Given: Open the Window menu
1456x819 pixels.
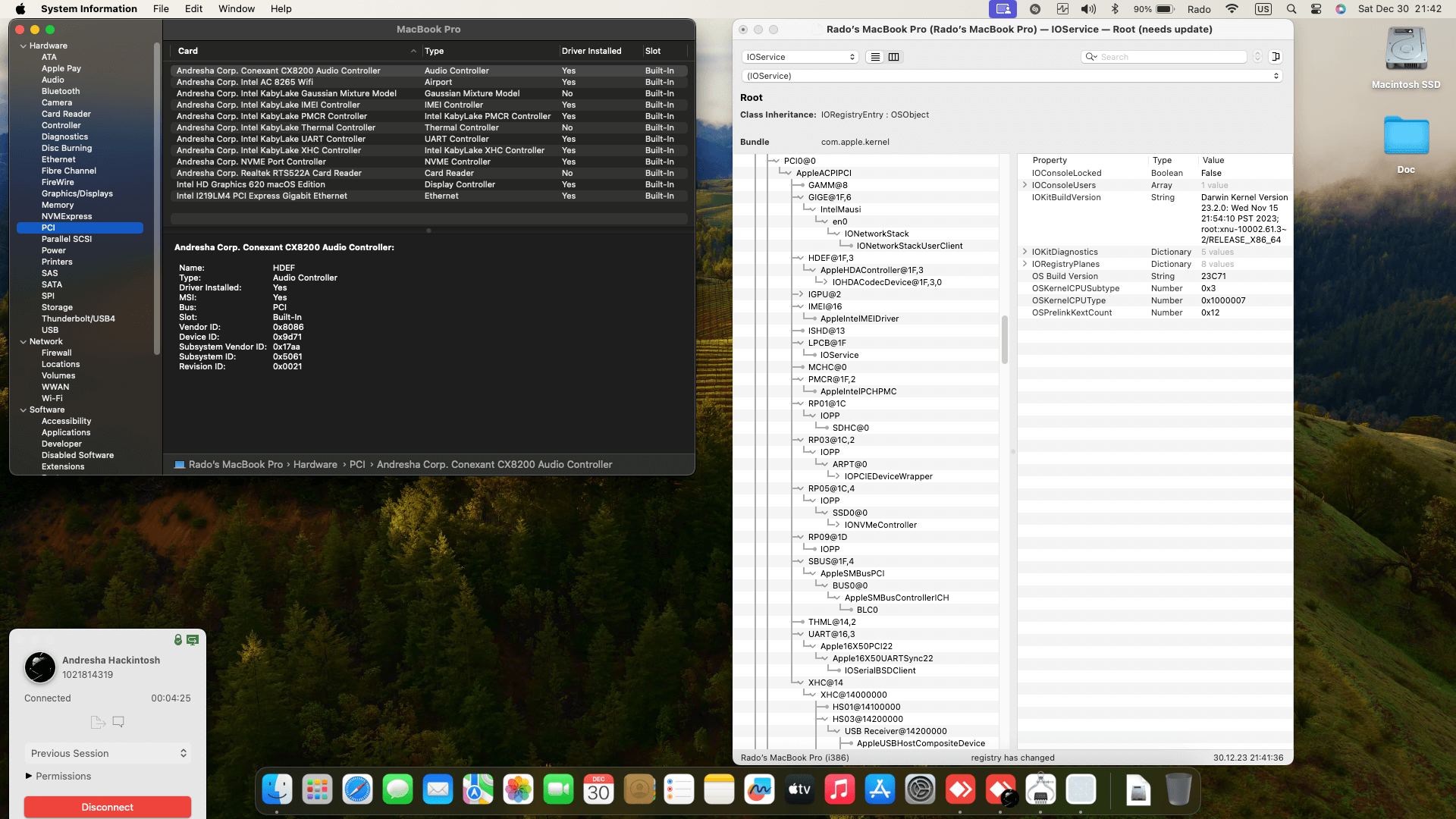Looking at the screenshot, I should coord(237,9).
